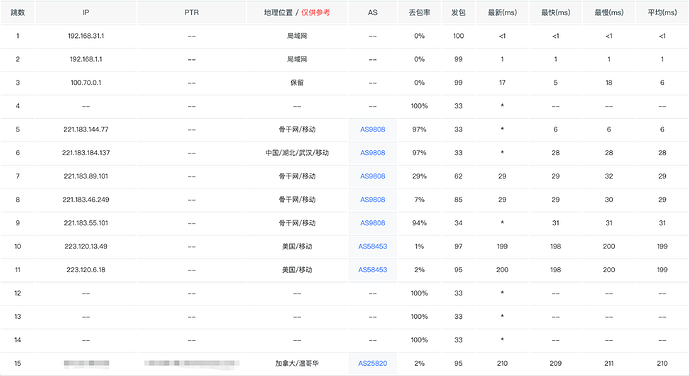Viewport: 689px width, 376px height.
Task: Select IP address 192.168.31.1 cell
Action: click(86, 36)
